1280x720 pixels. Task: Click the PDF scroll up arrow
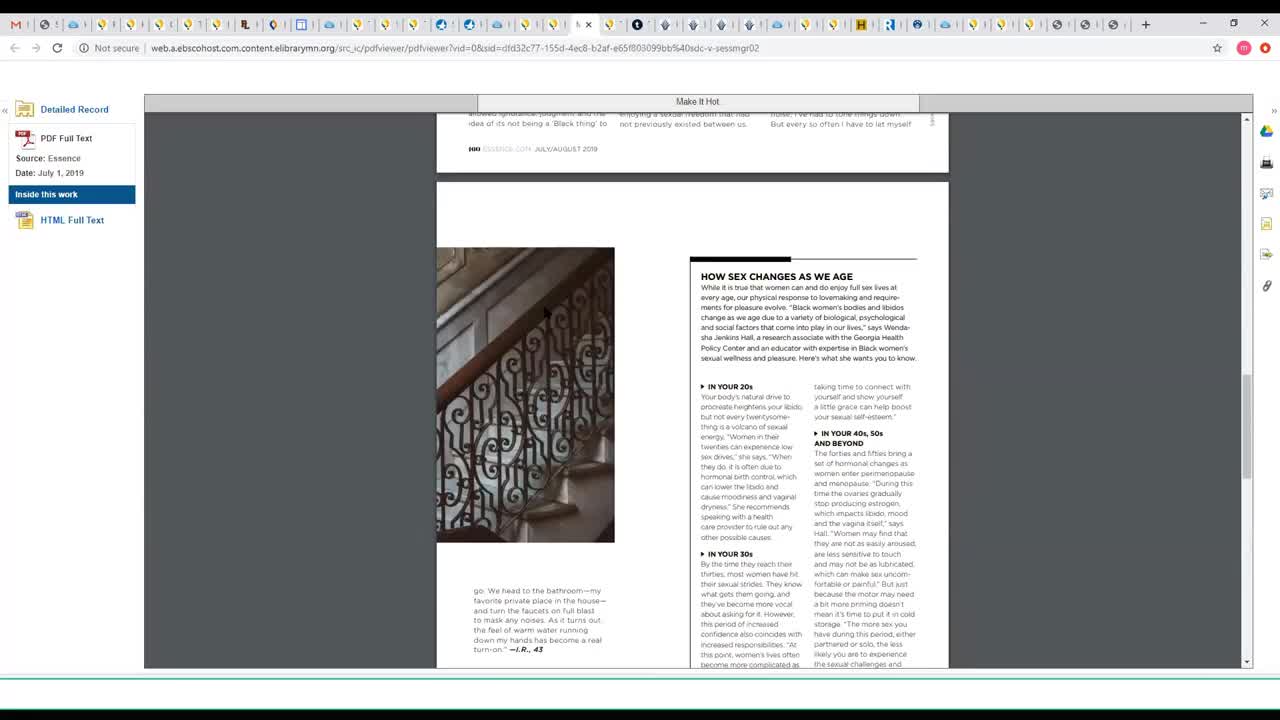click(x=1246, y=119)
